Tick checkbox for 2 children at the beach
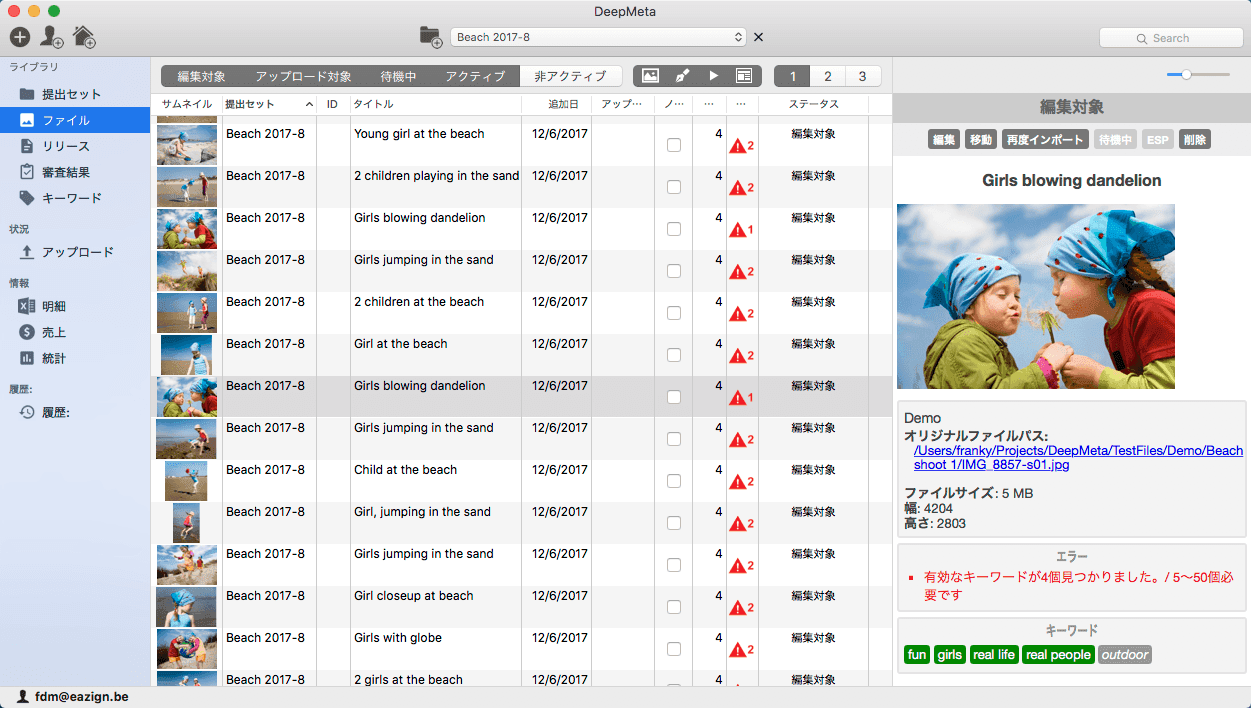This screenshot has height=708, width=1251. tap(674, 313)
